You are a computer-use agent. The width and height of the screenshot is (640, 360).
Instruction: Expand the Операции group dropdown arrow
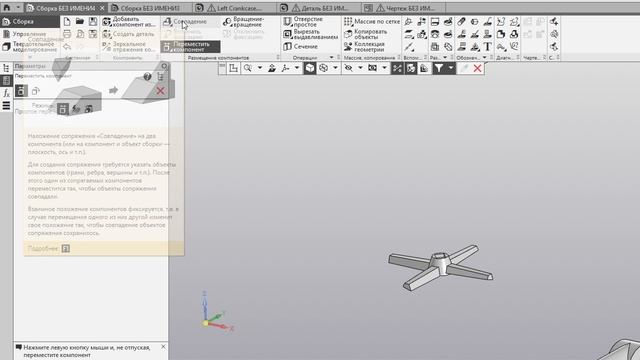tap(331, 58)
